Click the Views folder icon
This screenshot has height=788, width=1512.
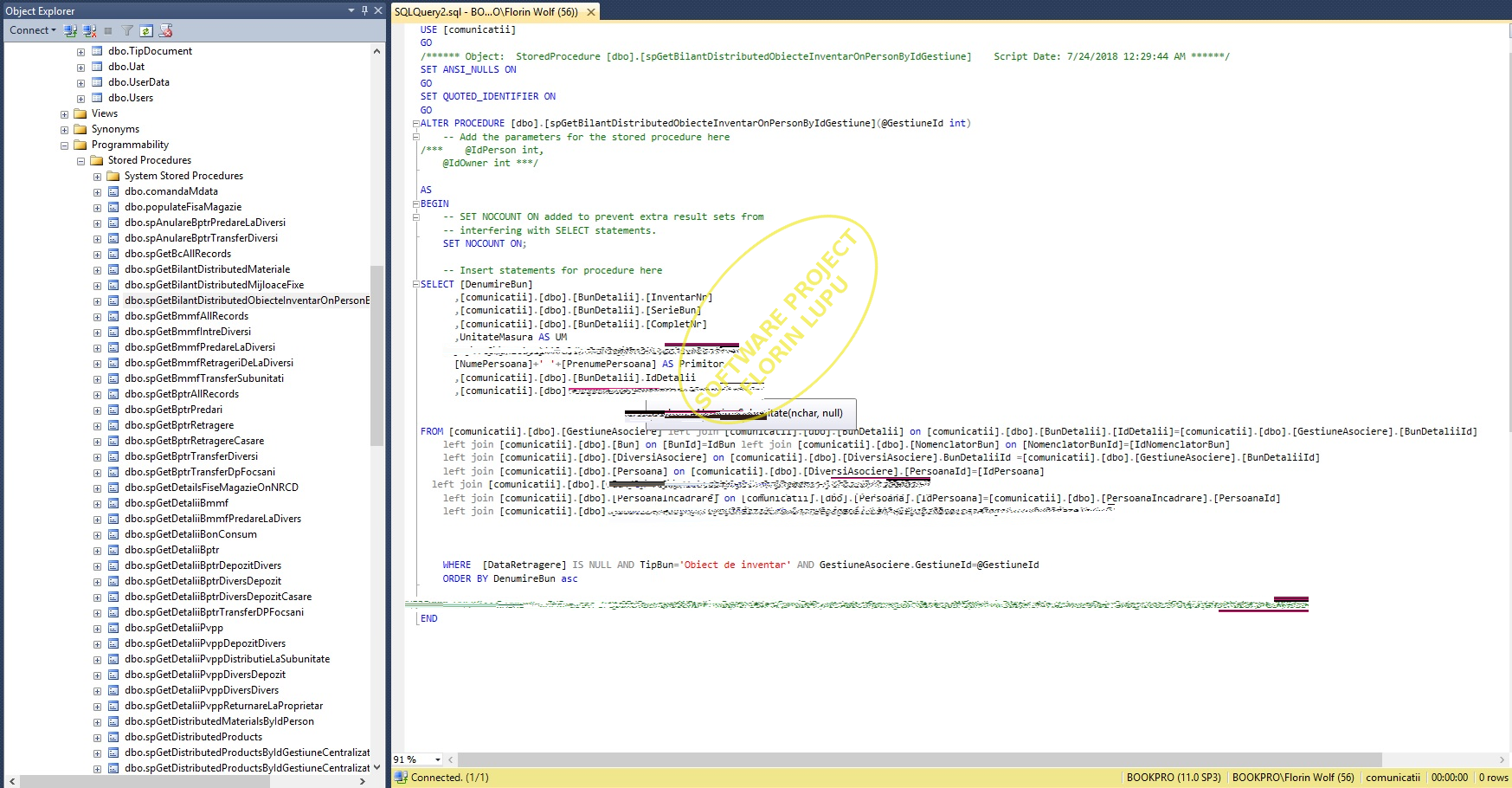pyautogui.click(x=80, y=113)
